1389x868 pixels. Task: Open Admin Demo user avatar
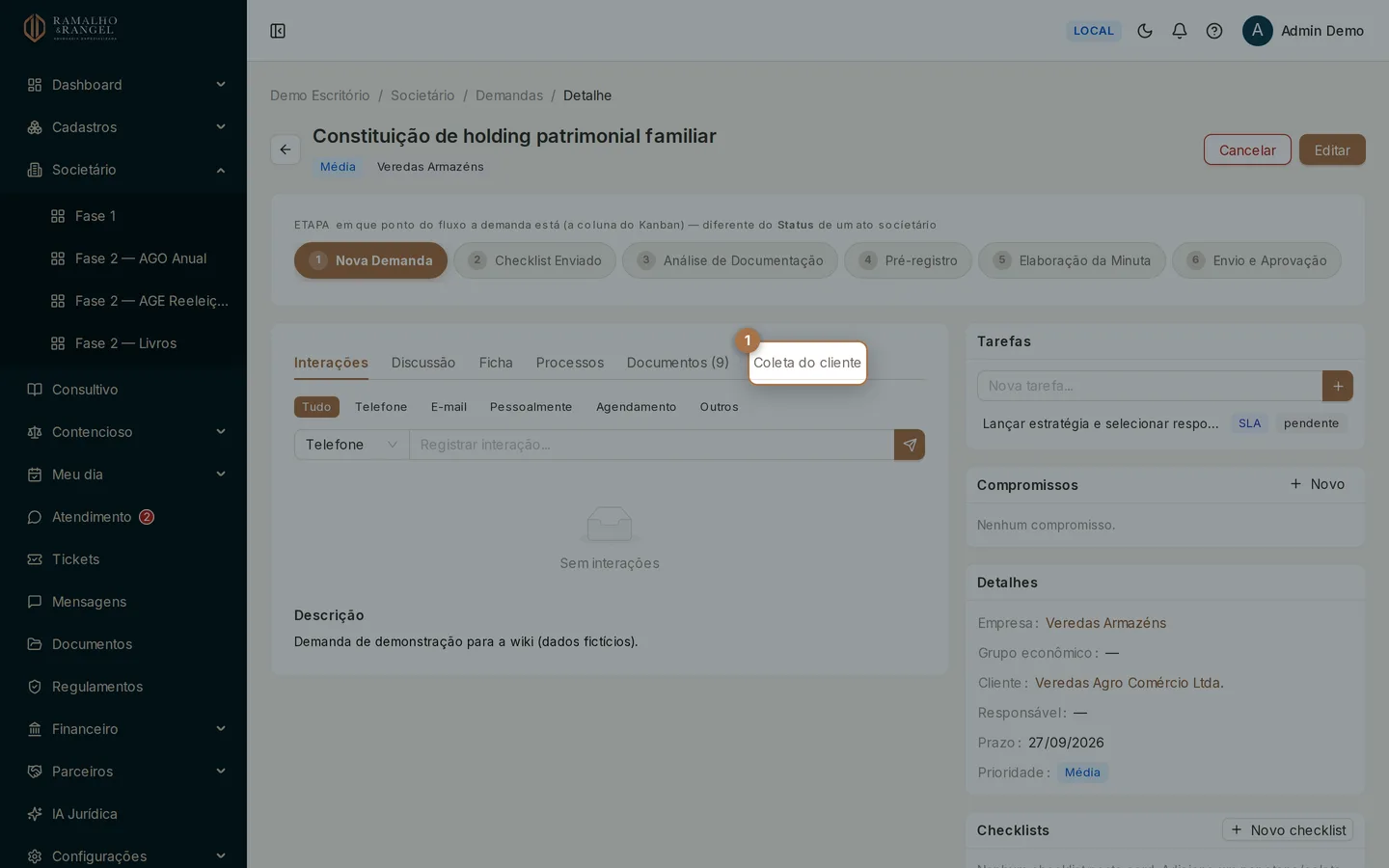(x=1258, y=31)
